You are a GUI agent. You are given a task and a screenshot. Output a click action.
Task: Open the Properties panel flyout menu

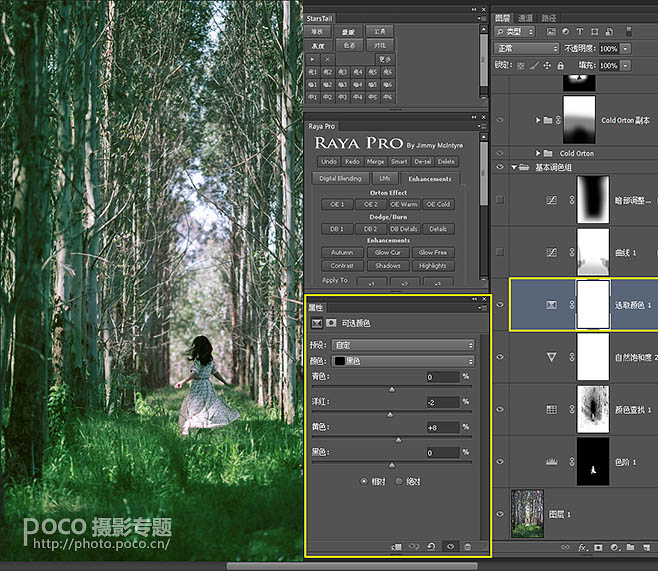point(481,308)
